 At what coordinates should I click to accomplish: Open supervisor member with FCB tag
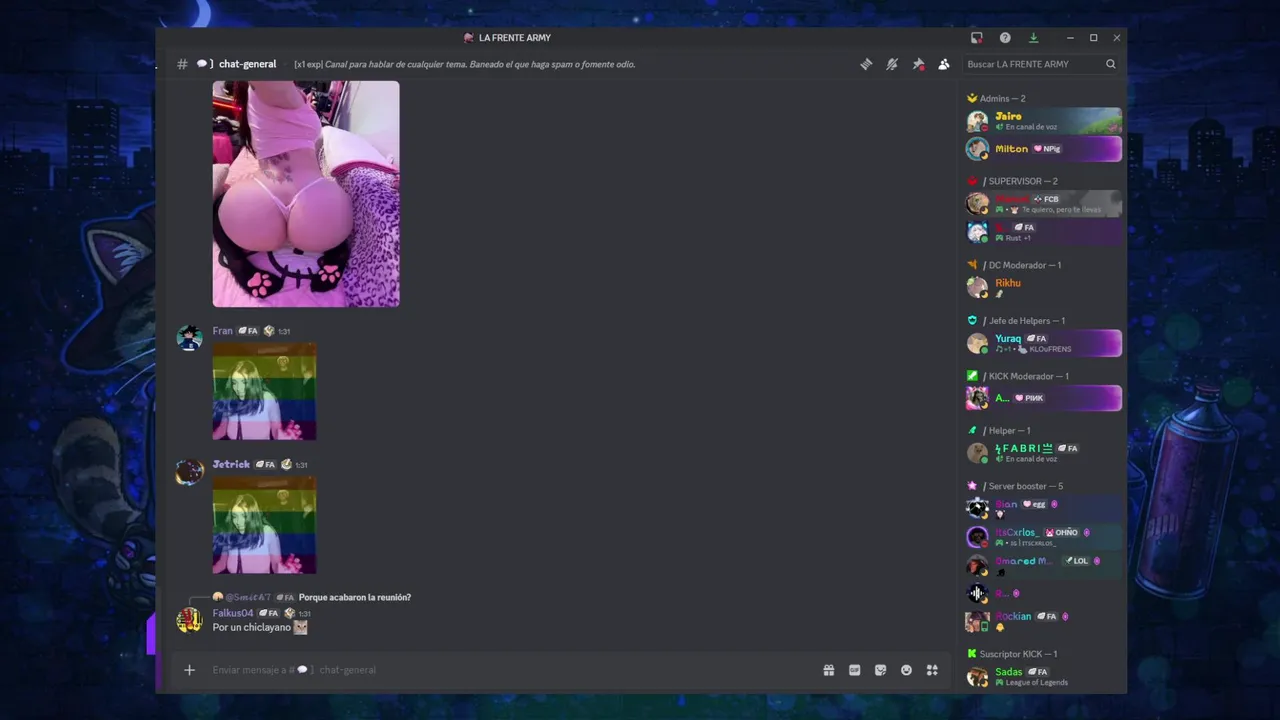pos(1043,204)
